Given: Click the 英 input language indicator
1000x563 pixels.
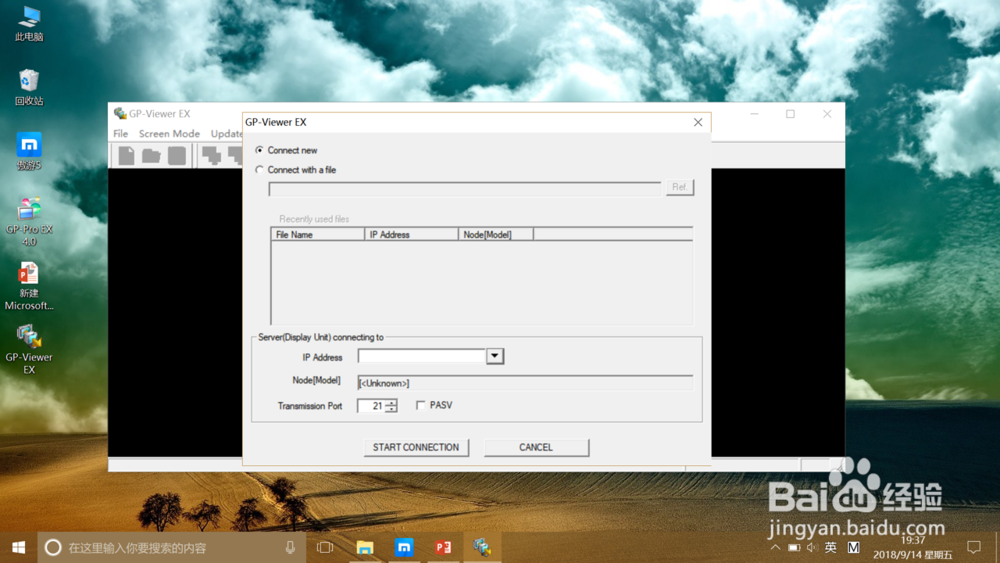Looking at the screenshot, I should 830,547.
